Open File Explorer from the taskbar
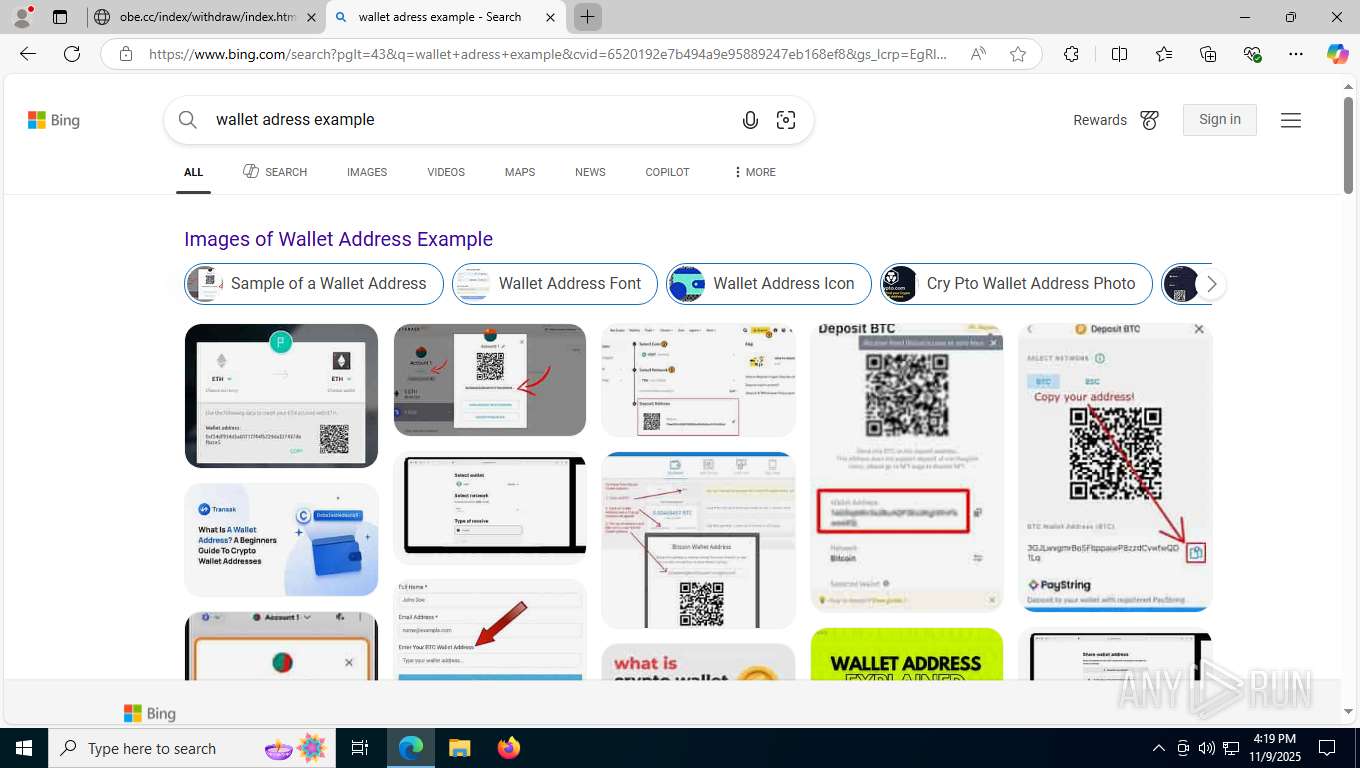Viewport: 1360px width, 768px height. [459, 748]
